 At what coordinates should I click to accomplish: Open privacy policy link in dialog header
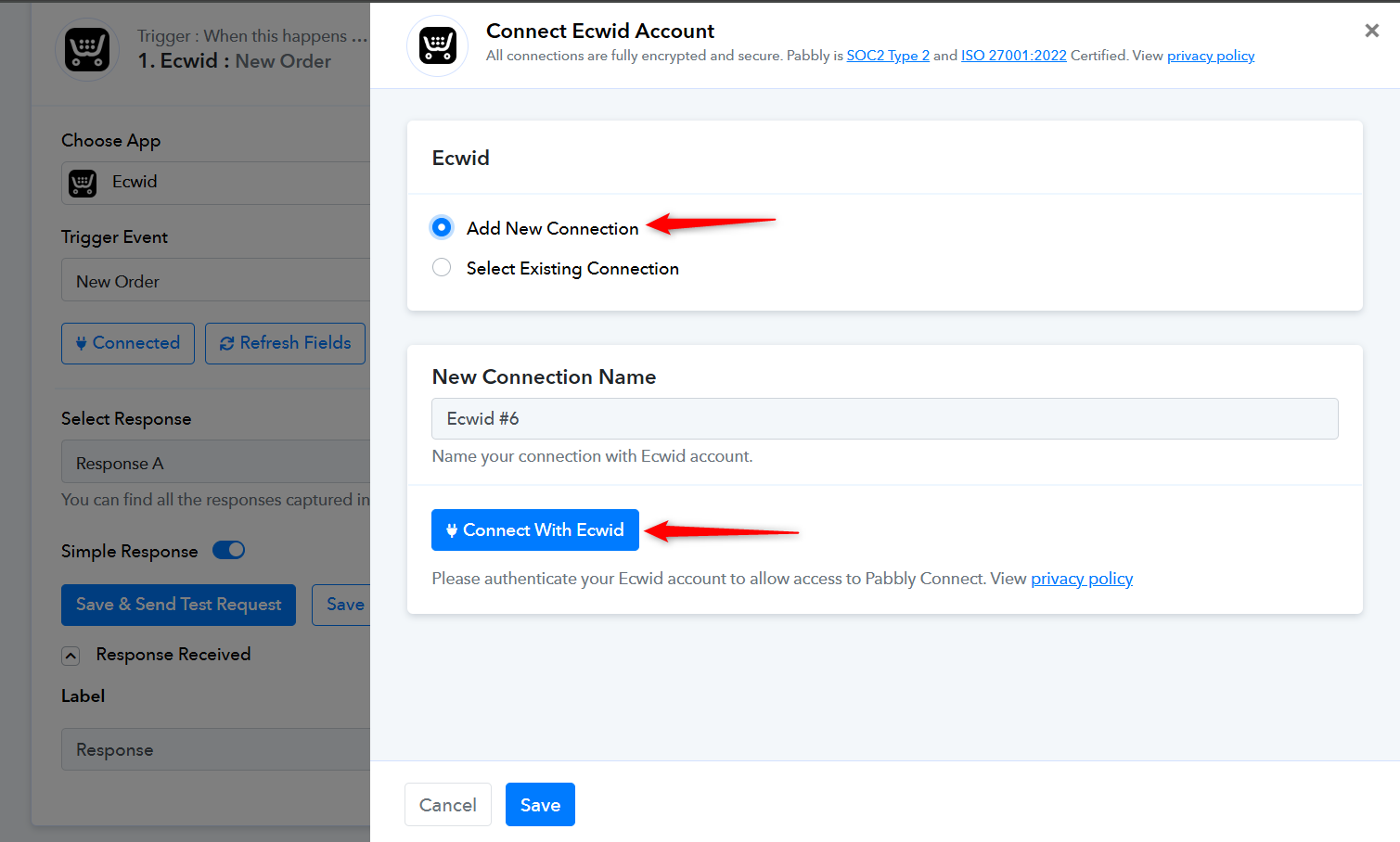pyautogui.click(x=1211, y=56)
